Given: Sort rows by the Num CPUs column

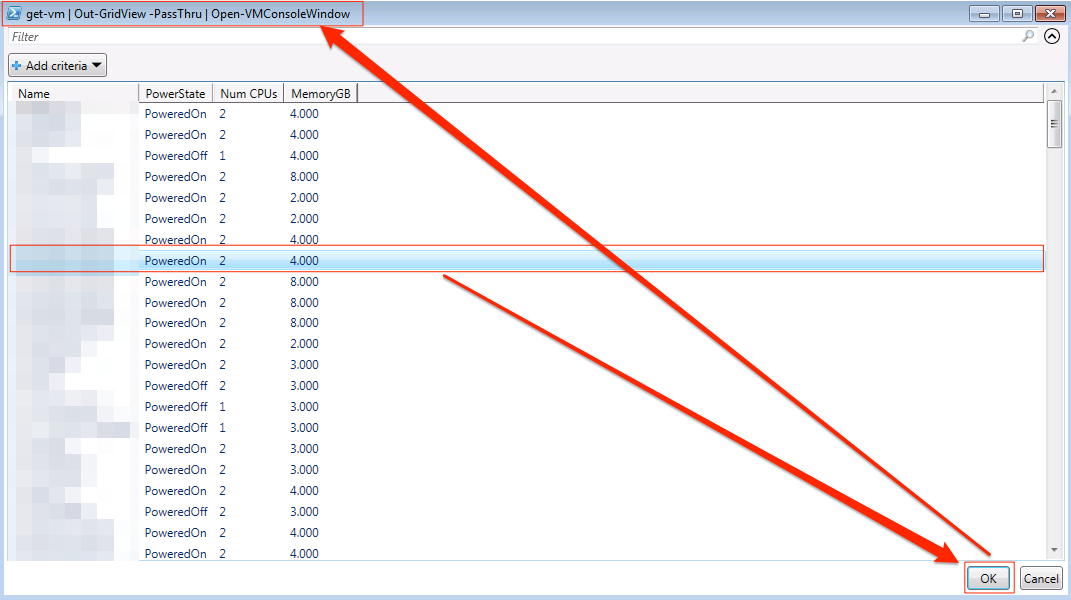Looking at the screenshot, I should (247, 93).
